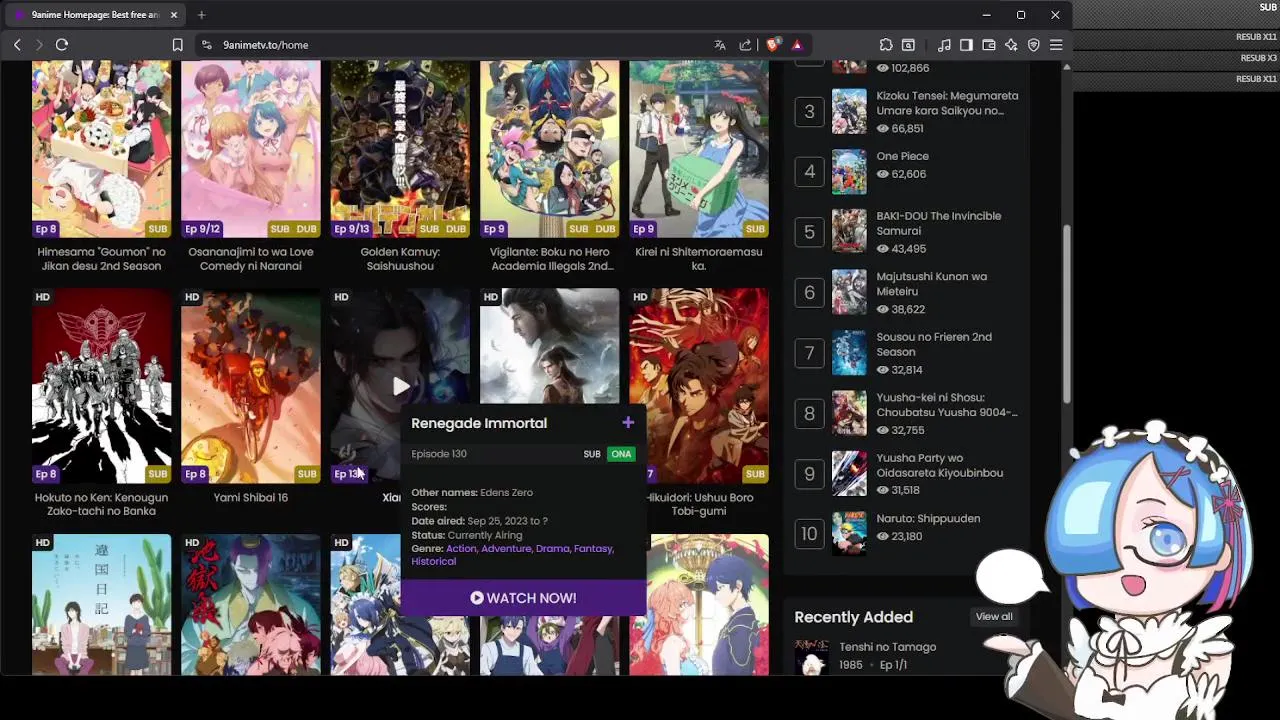Open Naruto: Shippuuden ranking entry

[x=928, y=518]
